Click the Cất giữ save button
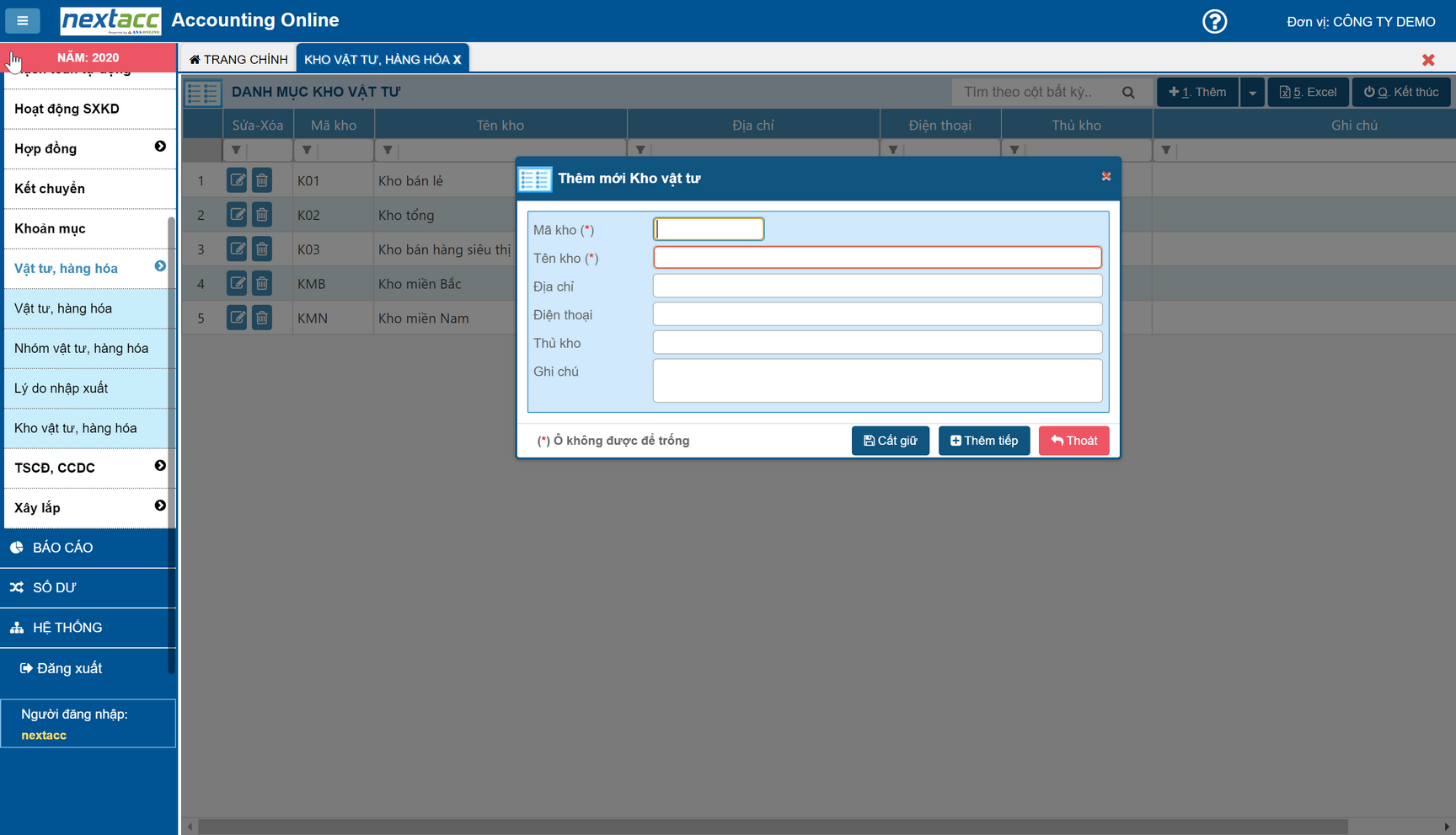The image size is (1456, 835). 890,441
